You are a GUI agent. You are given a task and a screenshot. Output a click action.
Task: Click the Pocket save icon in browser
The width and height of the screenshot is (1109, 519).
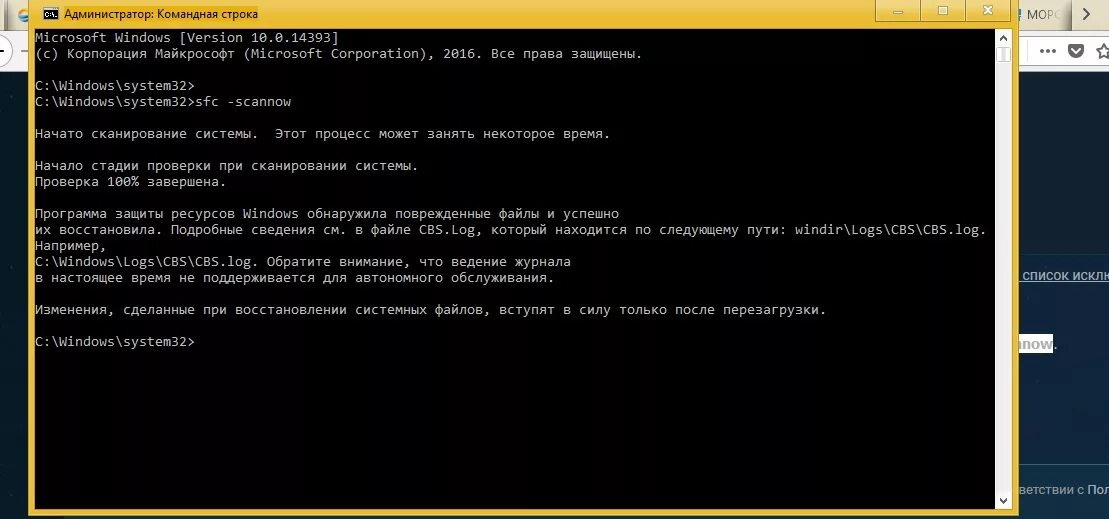1075,51
